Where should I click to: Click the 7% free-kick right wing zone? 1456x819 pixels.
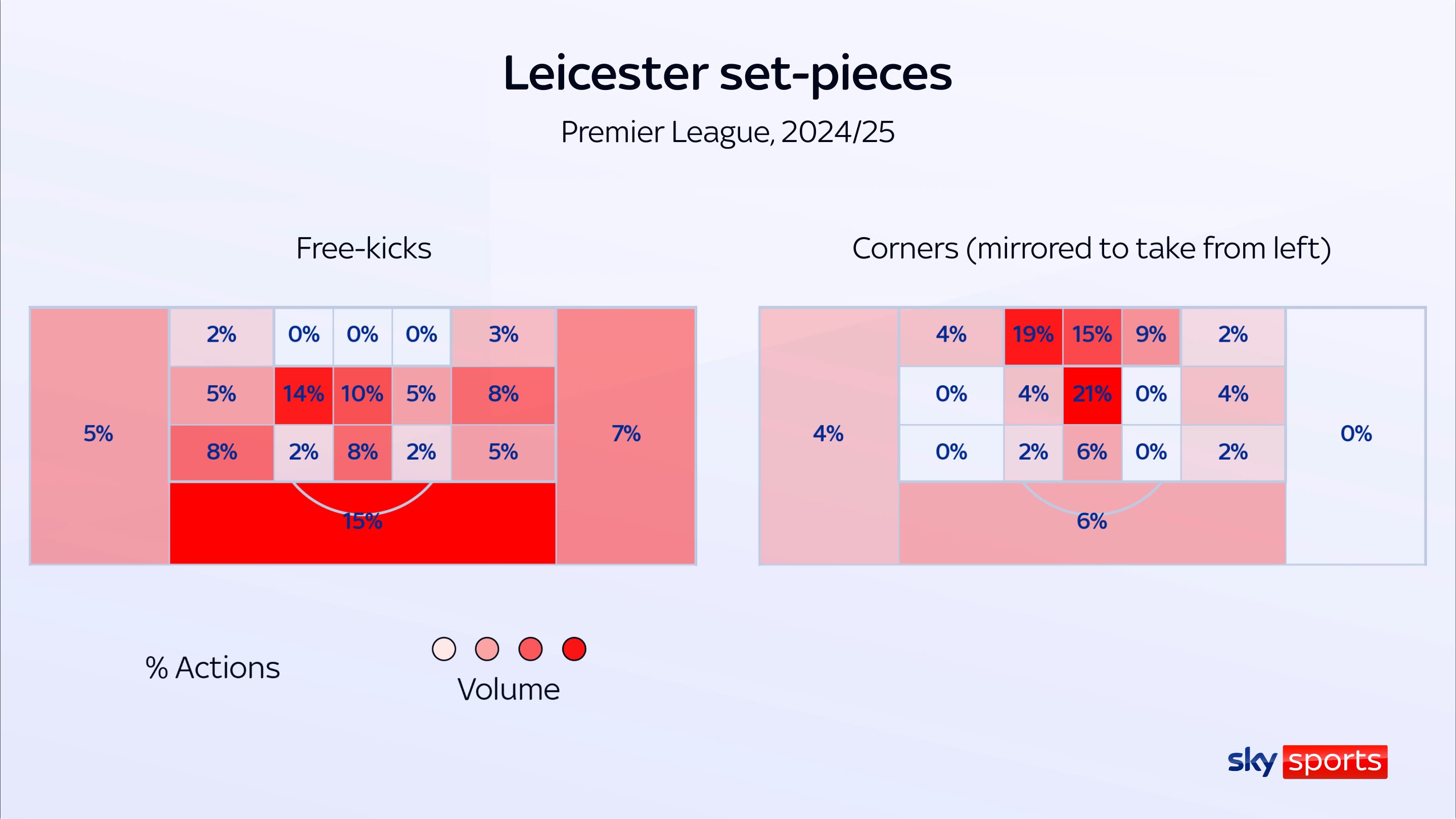[x=626, y=434]
